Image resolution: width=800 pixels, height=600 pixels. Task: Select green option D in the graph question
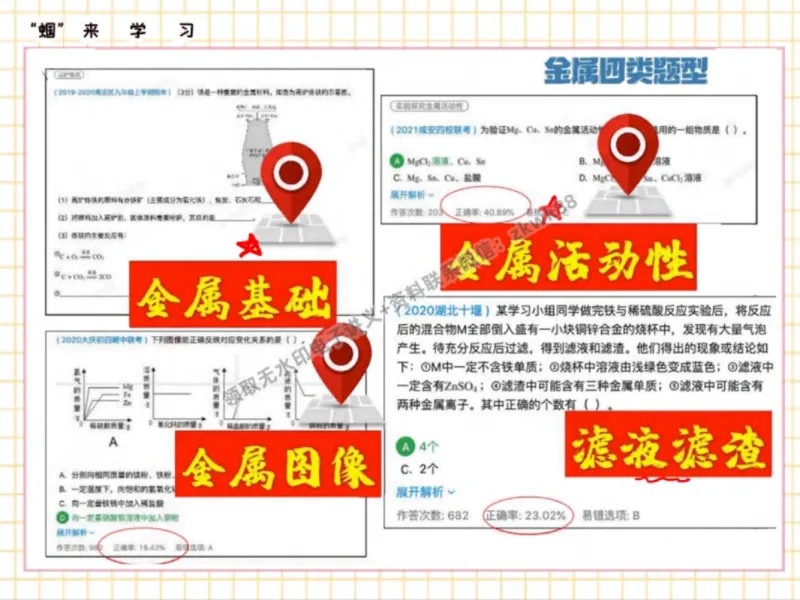[x=118, y=517]
